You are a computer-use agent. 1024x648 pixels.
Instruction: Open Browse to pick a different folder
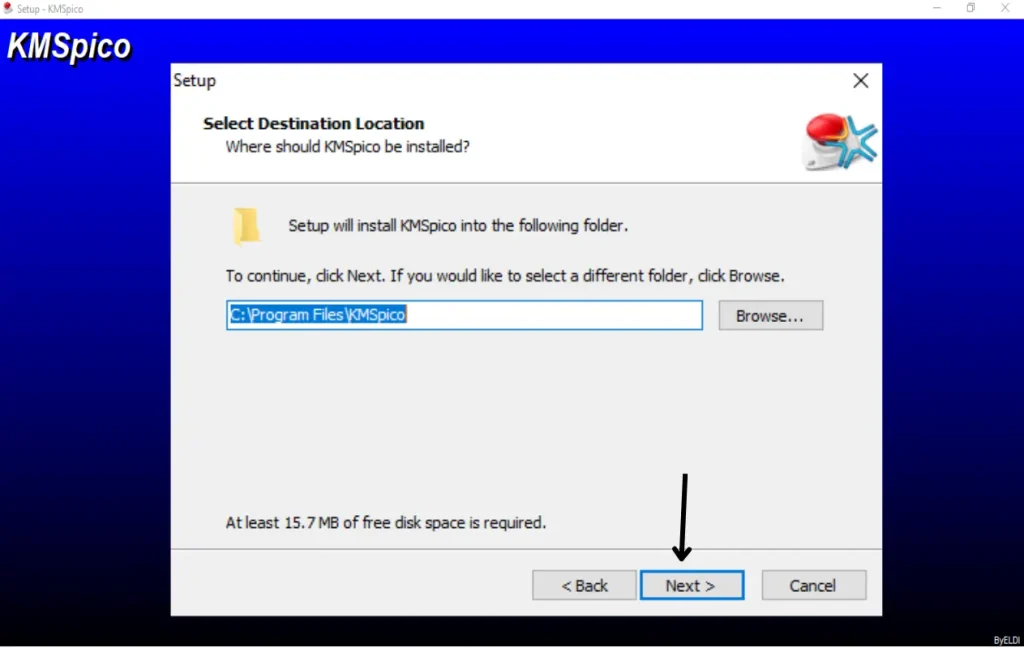(770, 315)
